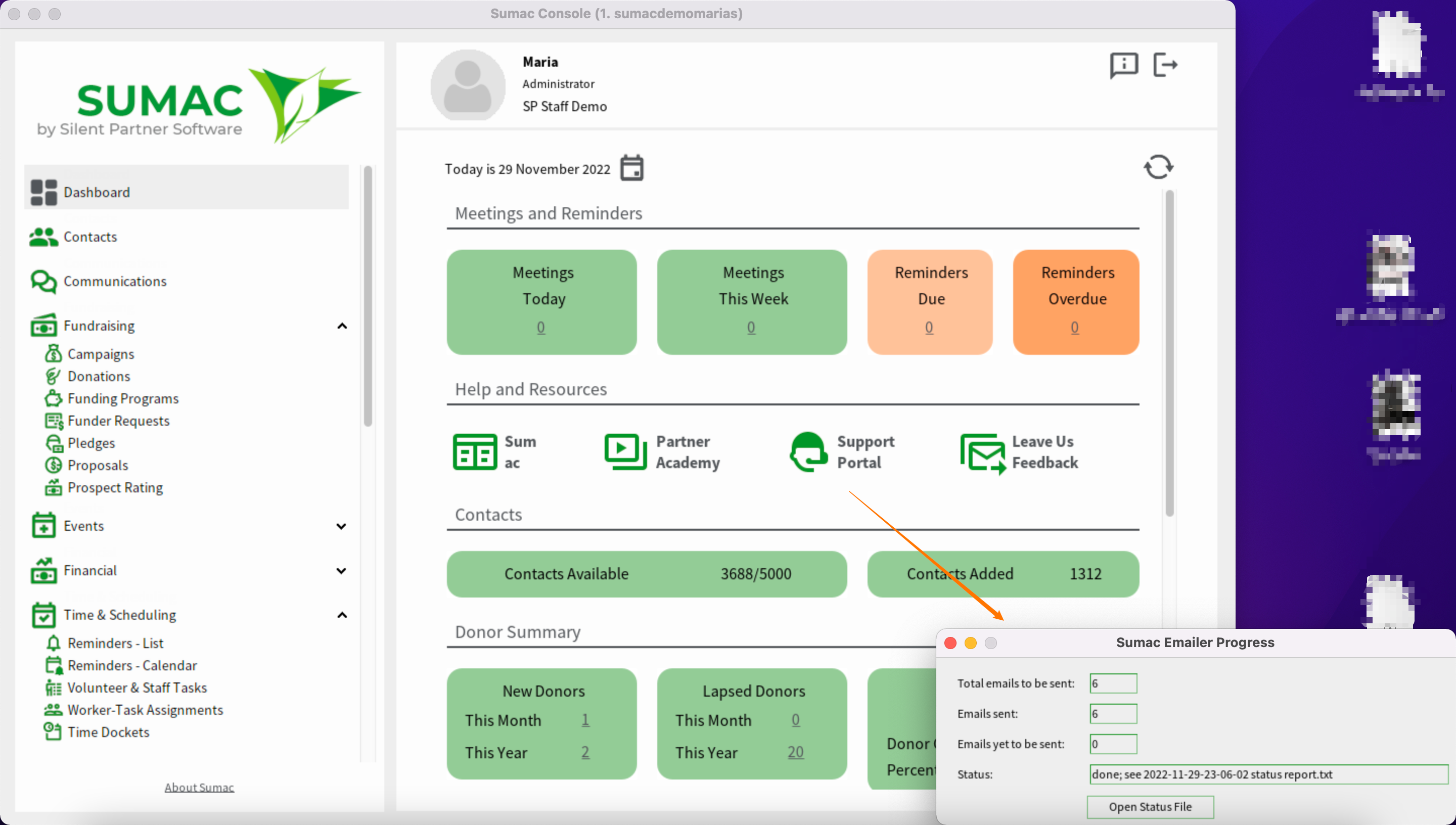Open the Meetings Today count link
Image resolution: width=1456 pixels, height=825 pixels.
pyautogui.click(x=541, y=327)
